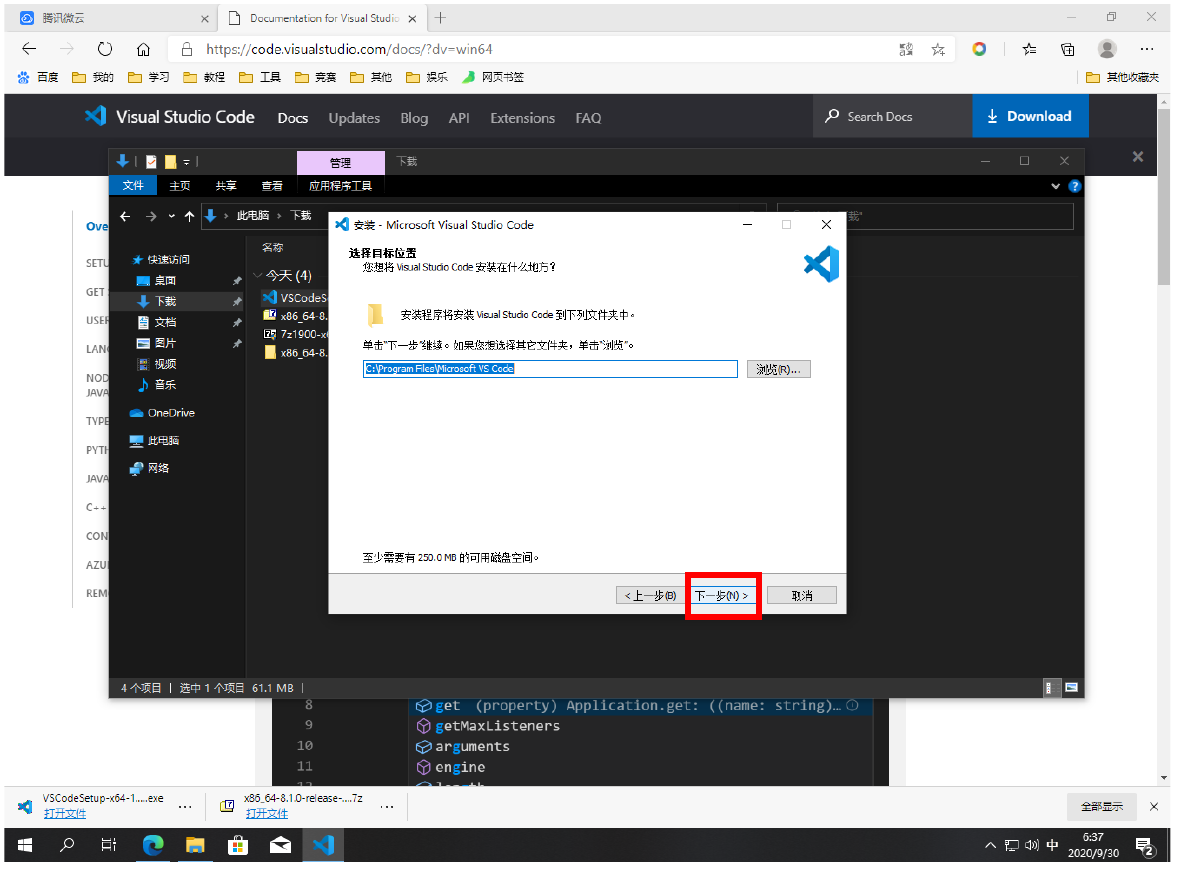Screen dimensions: 1180x870
Task: Open the Microsoft Store taskbar icon
Action: 238,845
